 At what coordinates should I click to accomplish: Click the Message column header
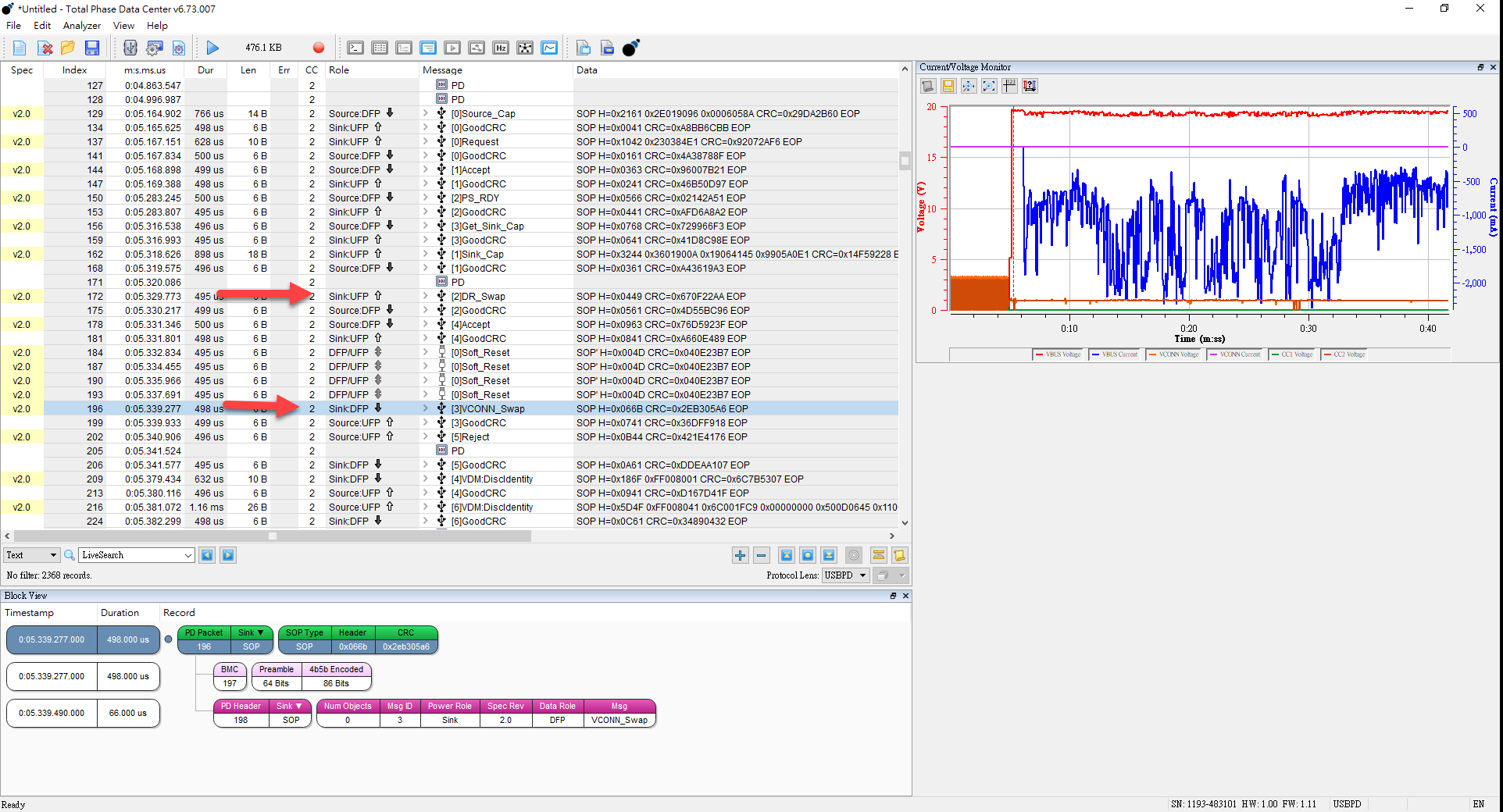[442, 70]
